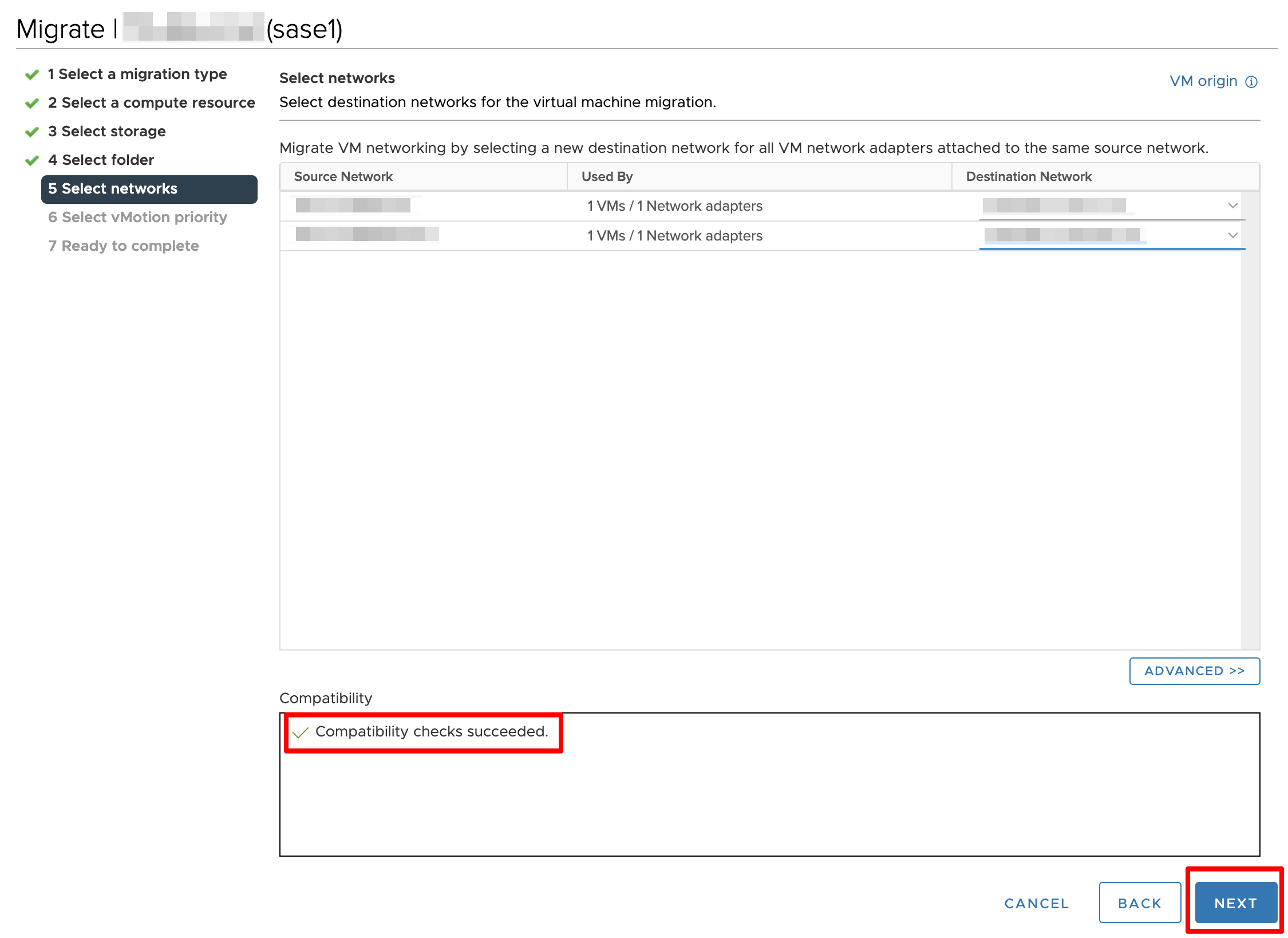Screen dimensions: 1288x938
Task: Click the Source Network column header
Action: 343,176
